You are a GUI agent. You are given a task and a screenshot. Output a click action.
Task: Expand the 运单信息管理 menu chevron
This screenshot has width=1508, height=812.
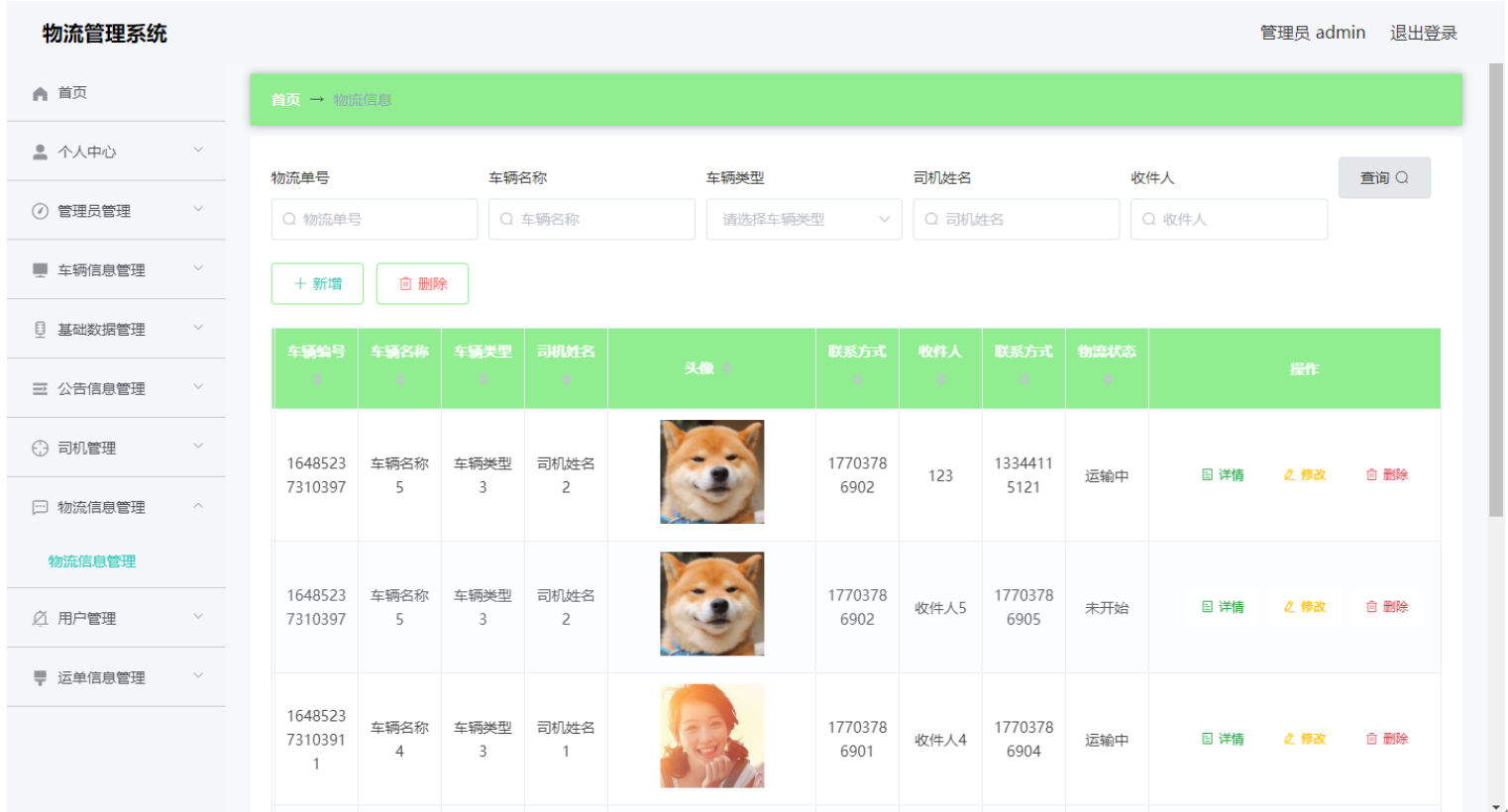[198, 677]
